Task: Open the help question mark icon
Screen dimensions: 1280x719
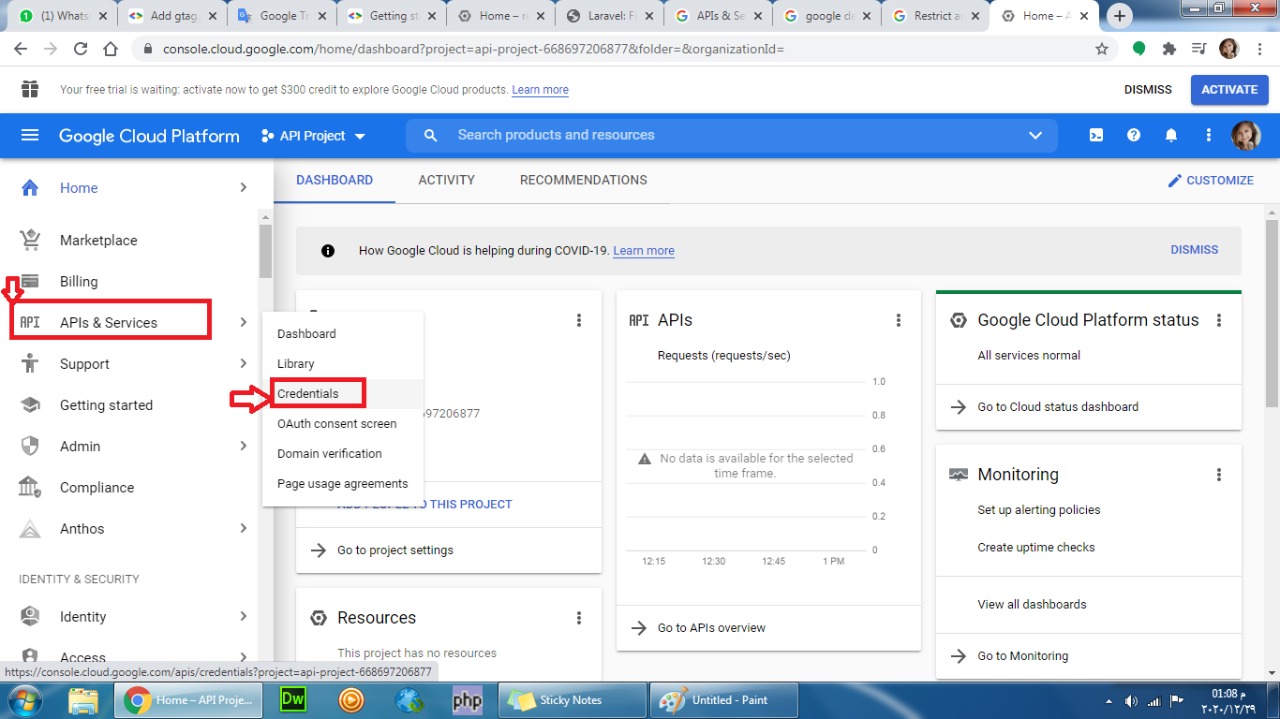Action: [1133, 136]
